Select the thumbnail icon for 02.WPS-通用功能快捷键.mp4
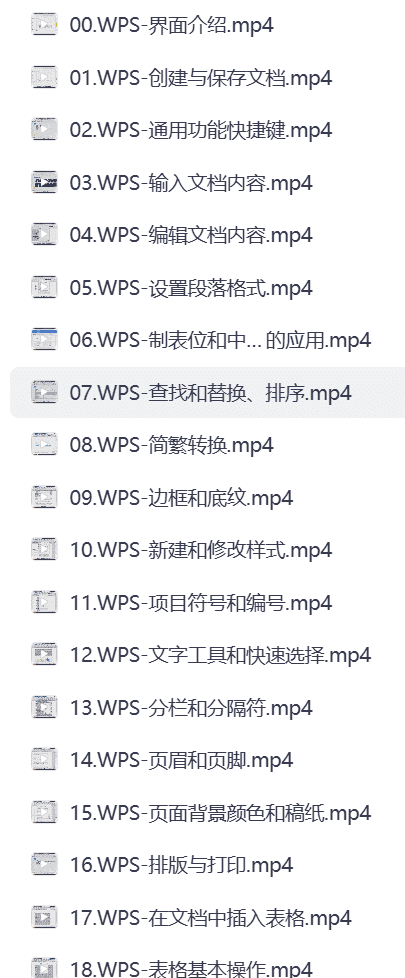Screen dimensions: 405x978 44,130
